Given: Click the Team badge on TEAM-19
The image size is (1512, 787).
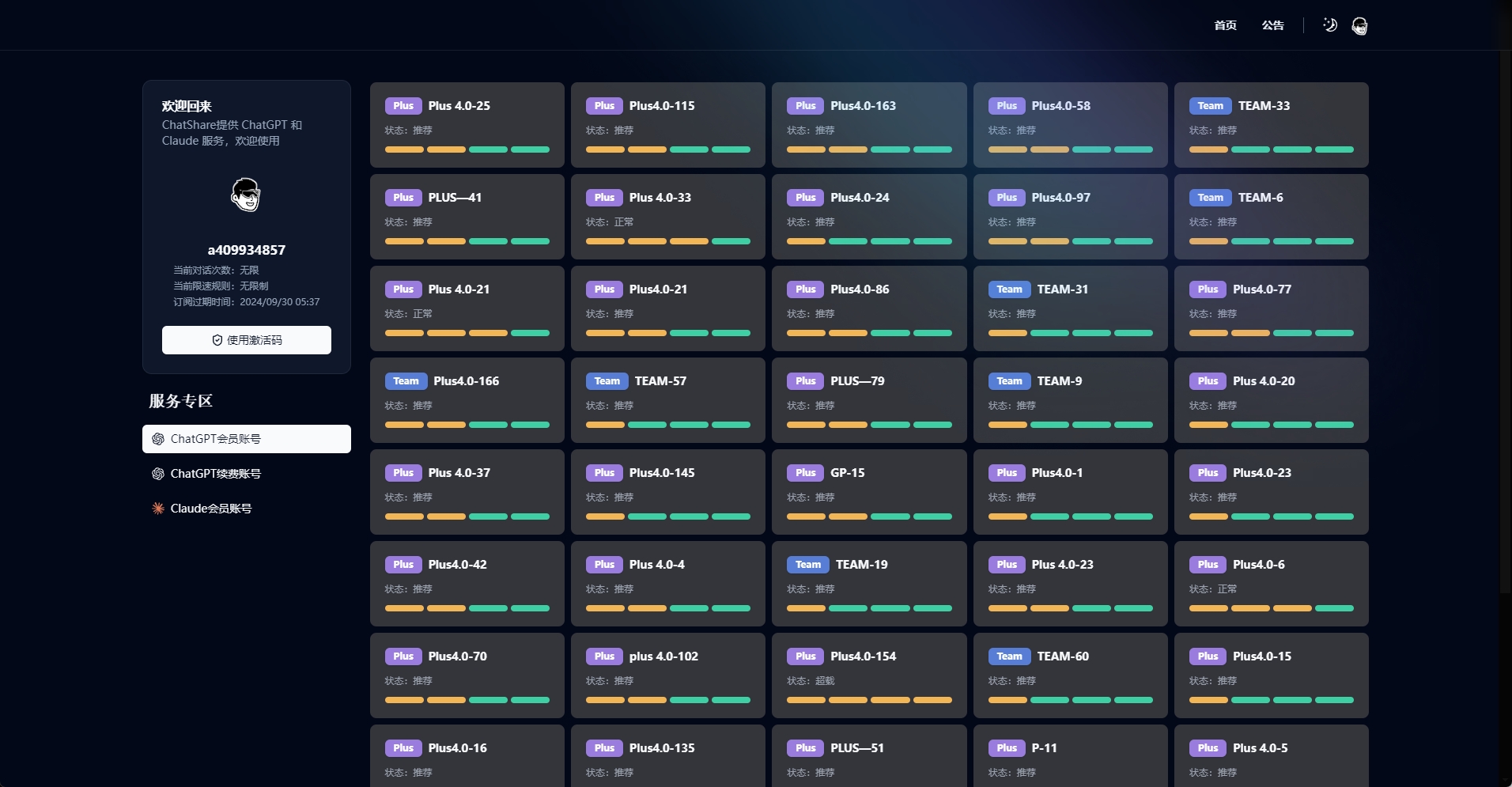Looking at the screenshot, I should point(807,565).
